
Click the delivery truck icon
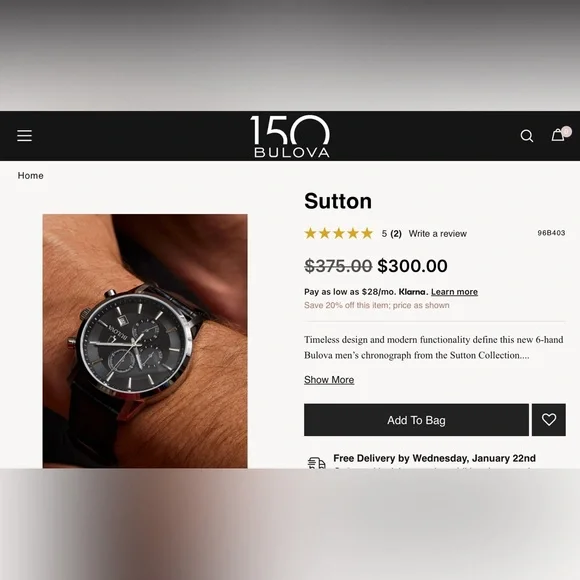[x=317, y=463]
